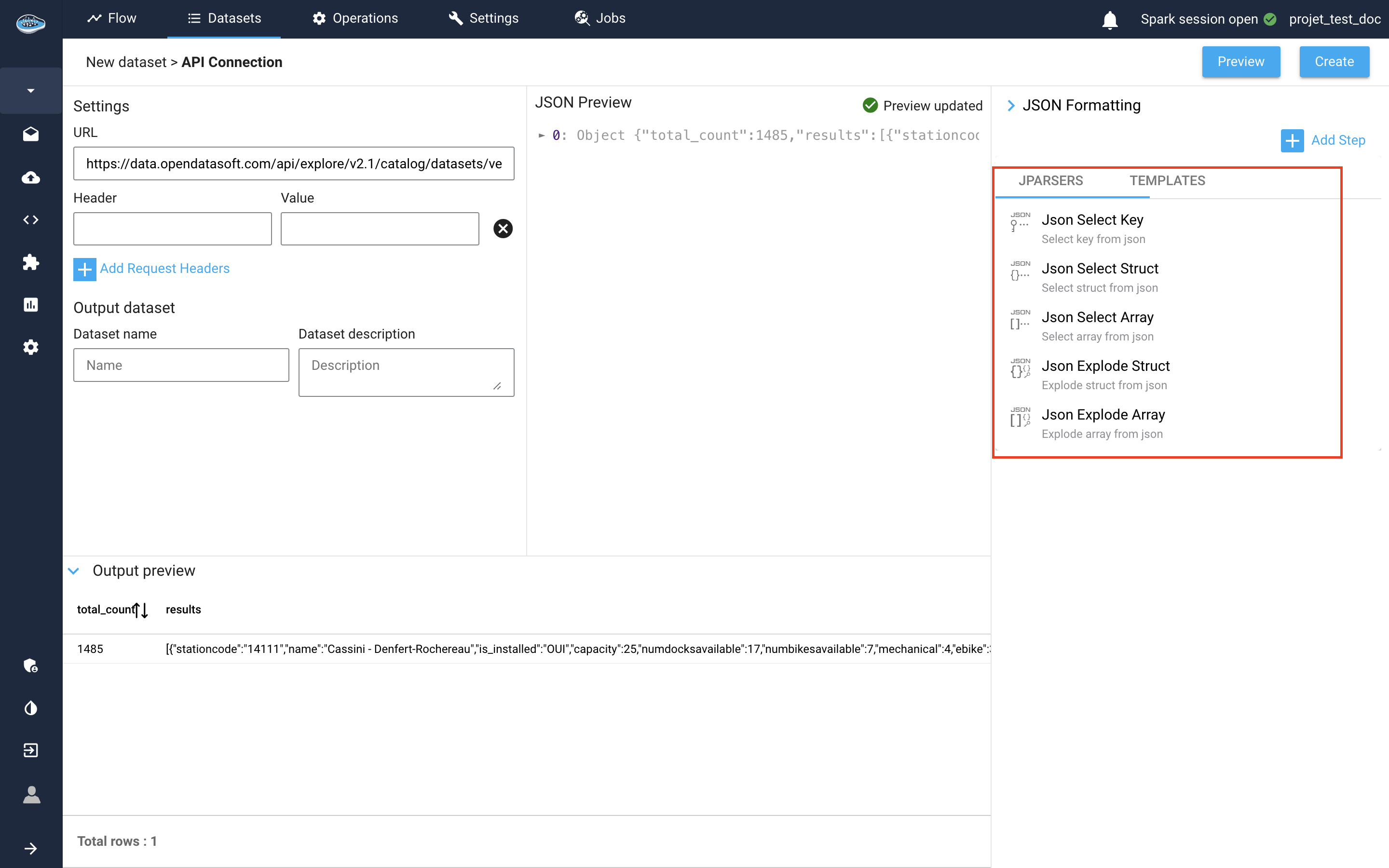This screenshot has width=1389, height=868.
Task: Click the chart sidebar icon
Action: 31,304
